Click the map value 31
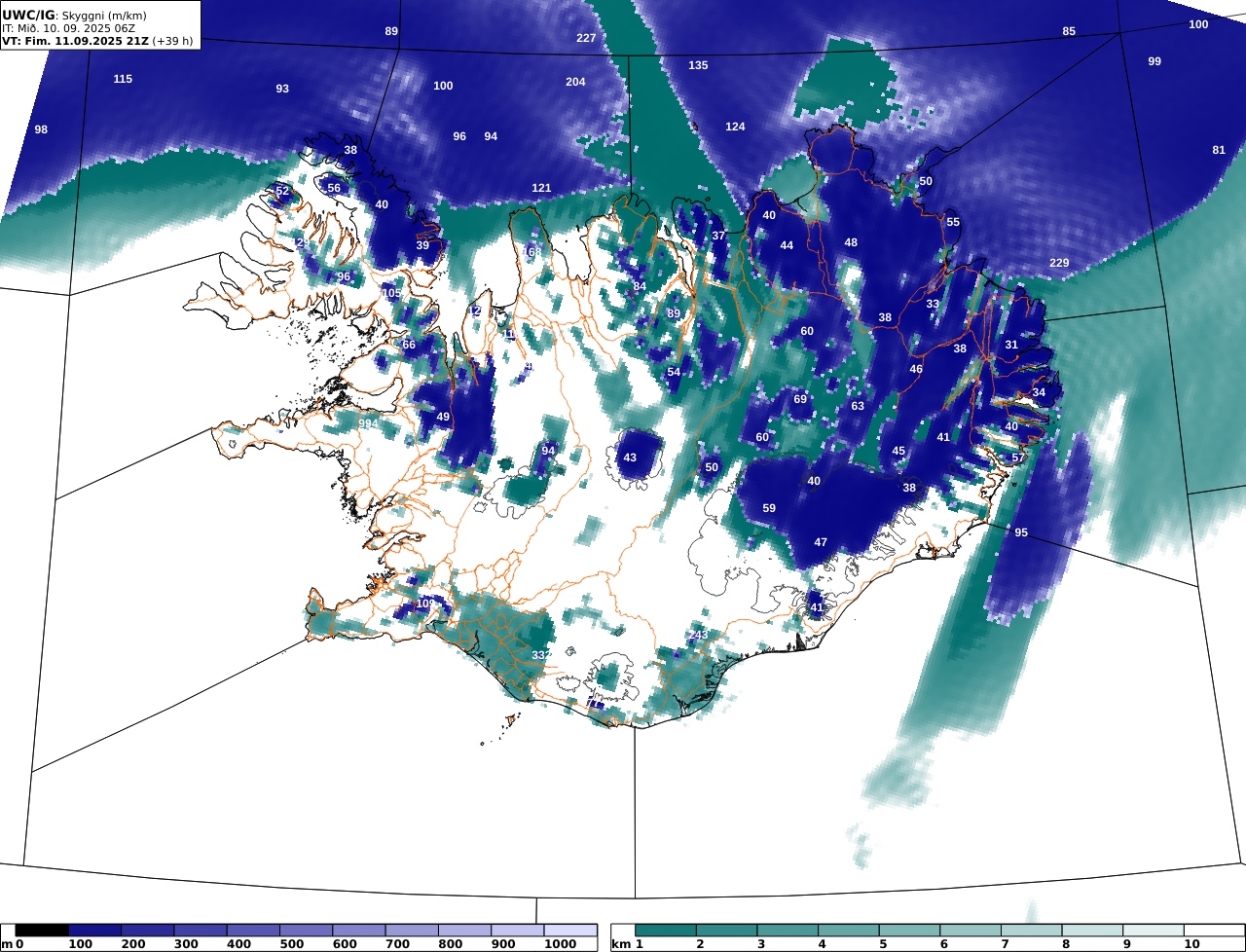The height and width of the screenshot is (952, 1246). click(1011, 345)
